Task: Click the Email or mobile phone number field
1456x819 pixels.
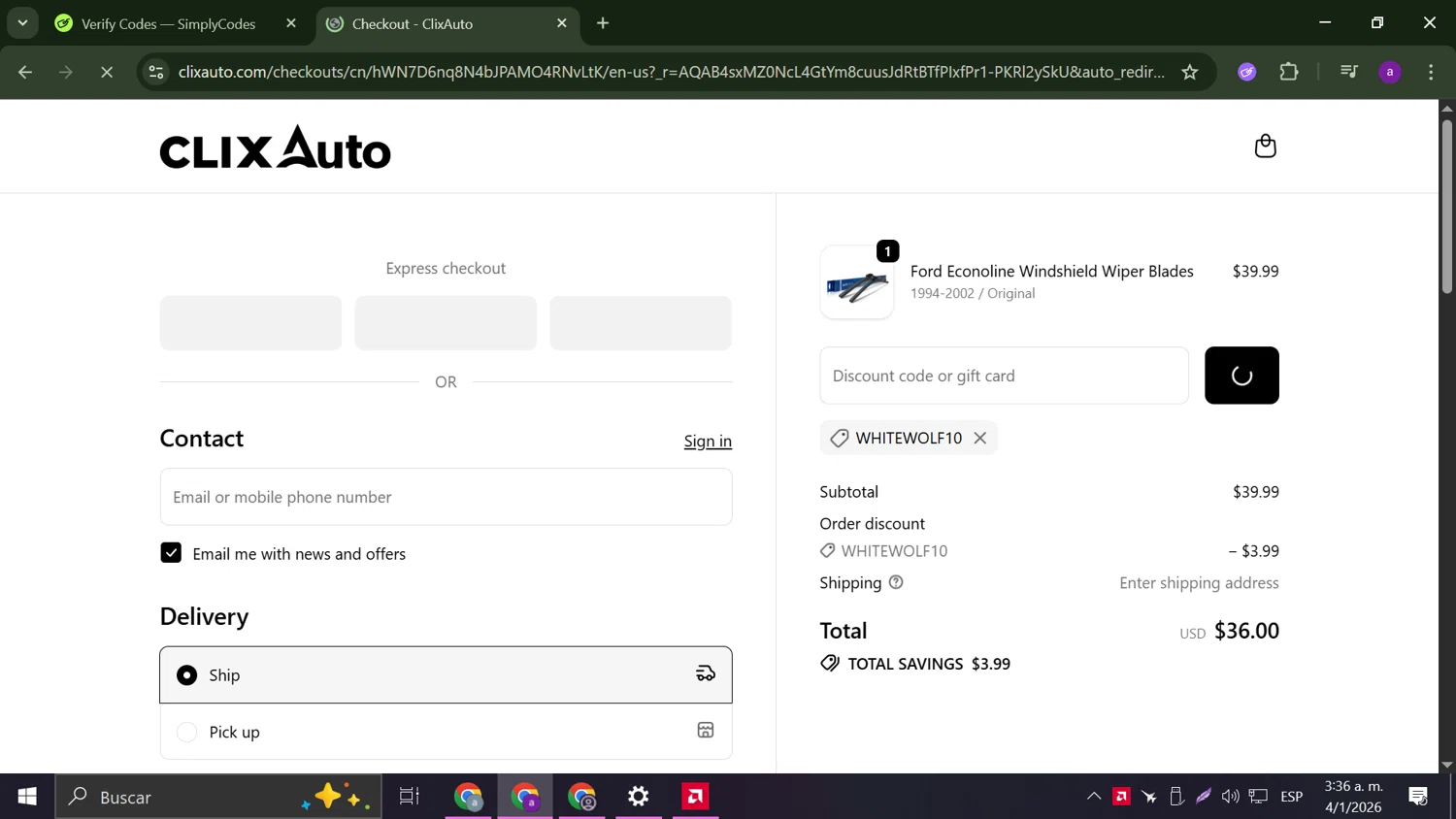Action: (x=446, y=497)
